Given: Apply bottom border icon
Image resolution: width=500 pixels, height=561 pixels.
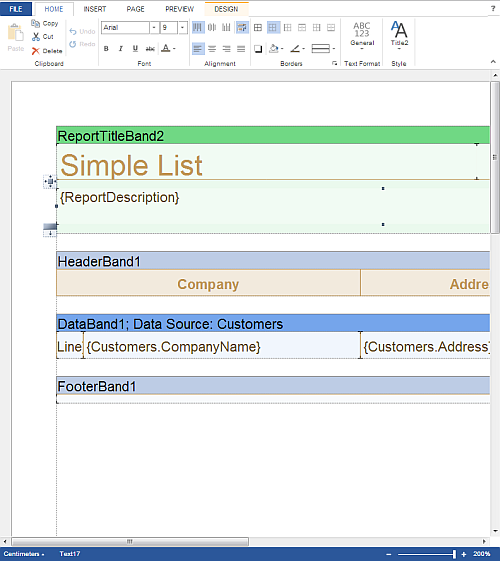Looking at the screenshot, I should coord(331,27).
